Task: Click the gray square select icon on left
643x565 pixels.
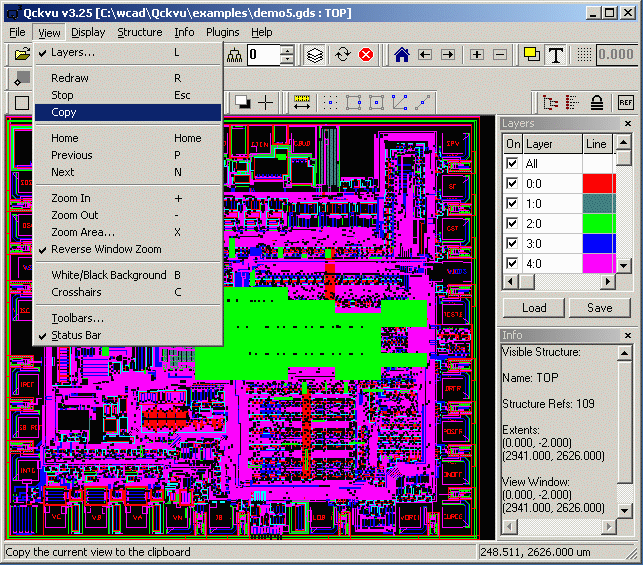Action: pyautogui.click(x=22, y=79)
